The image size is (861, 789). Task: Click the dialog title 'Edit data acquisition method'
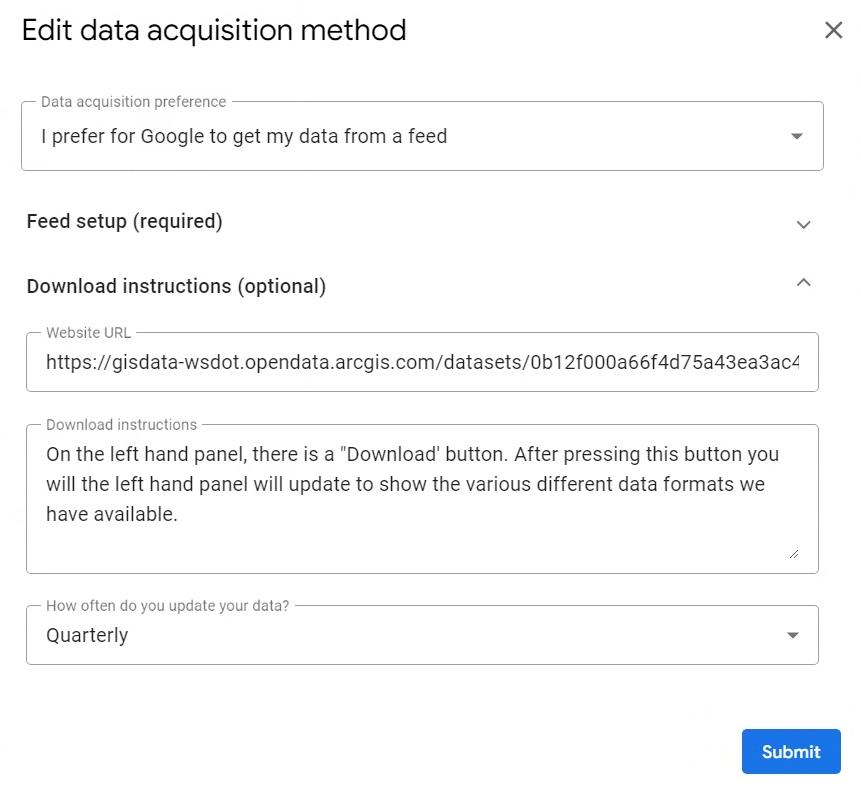pos(214,30)
